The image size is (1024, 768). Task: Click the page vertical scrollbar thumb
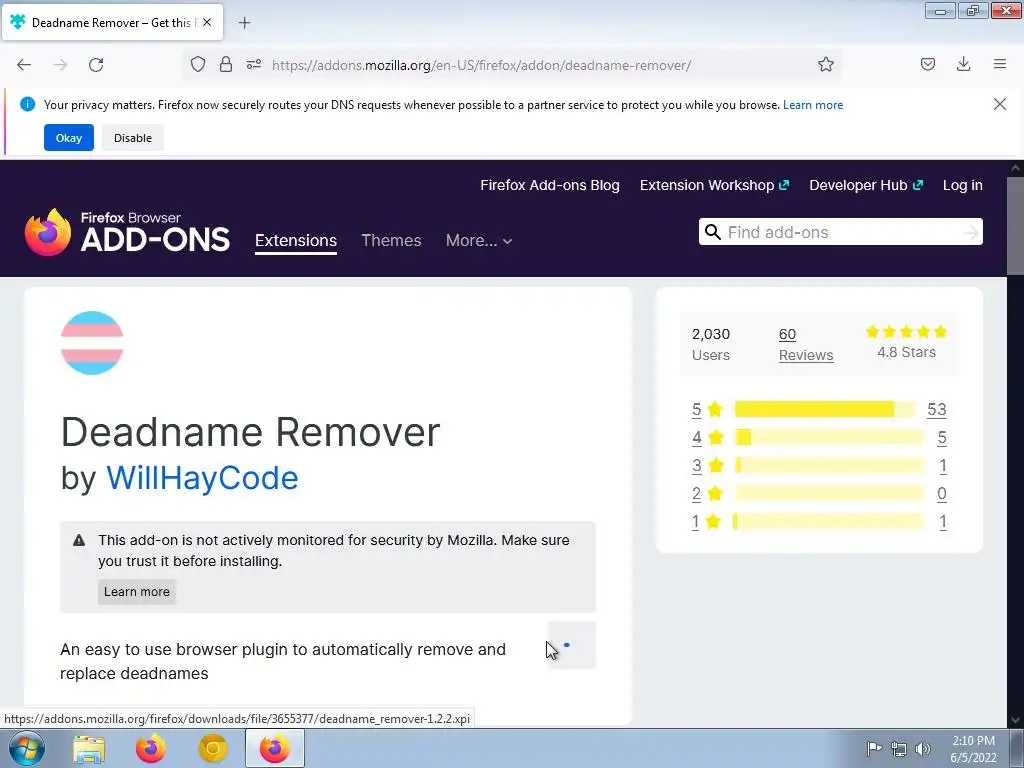click(x=1016, y=225)
